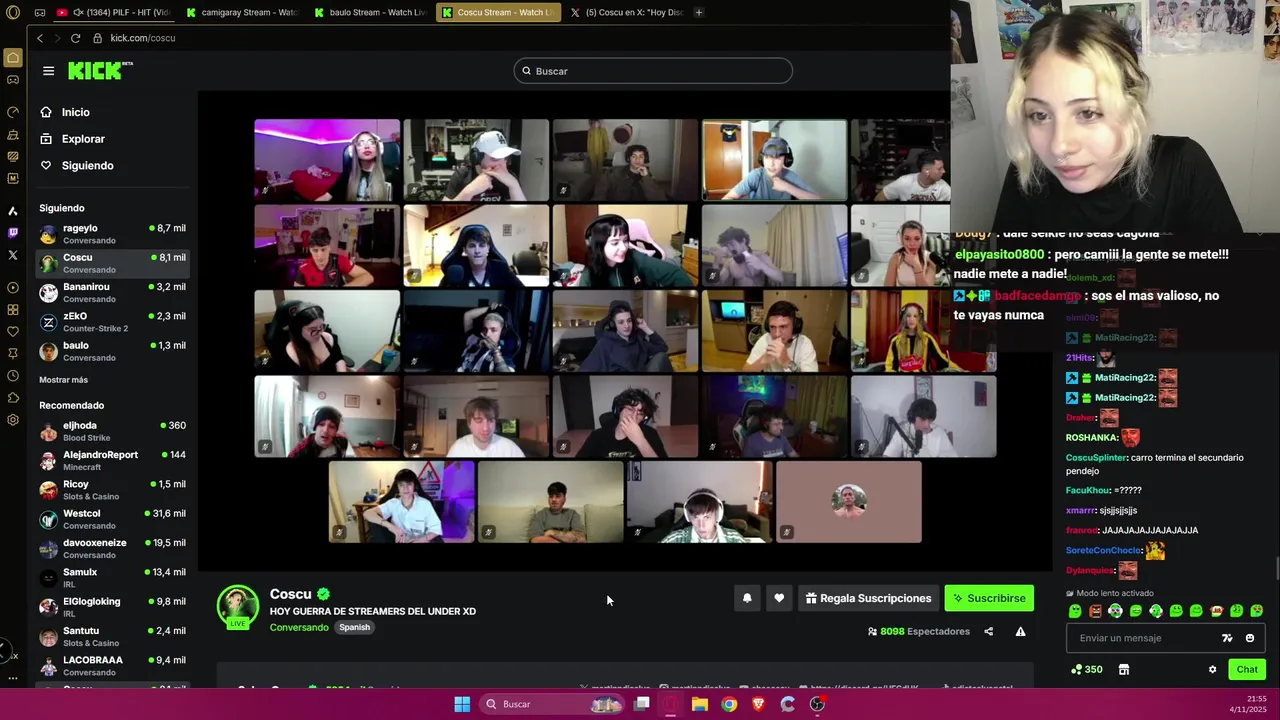Open Twitch icon in Opera sidebar

[x=13, y=233]
